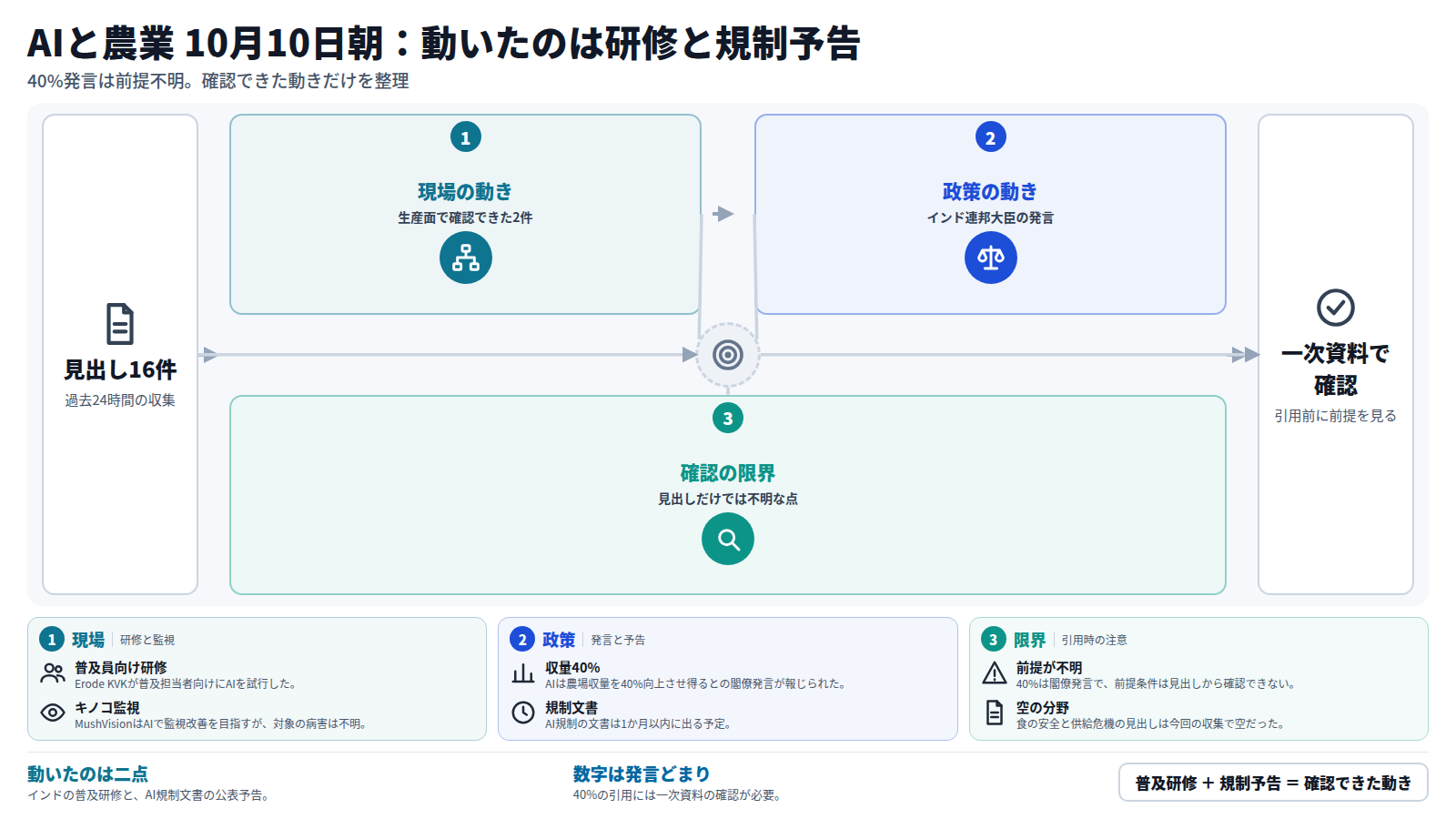Click number 1 badge next to 現場 legend
Viewport: 1456px width, 819px height.
[x=52, y=640]
